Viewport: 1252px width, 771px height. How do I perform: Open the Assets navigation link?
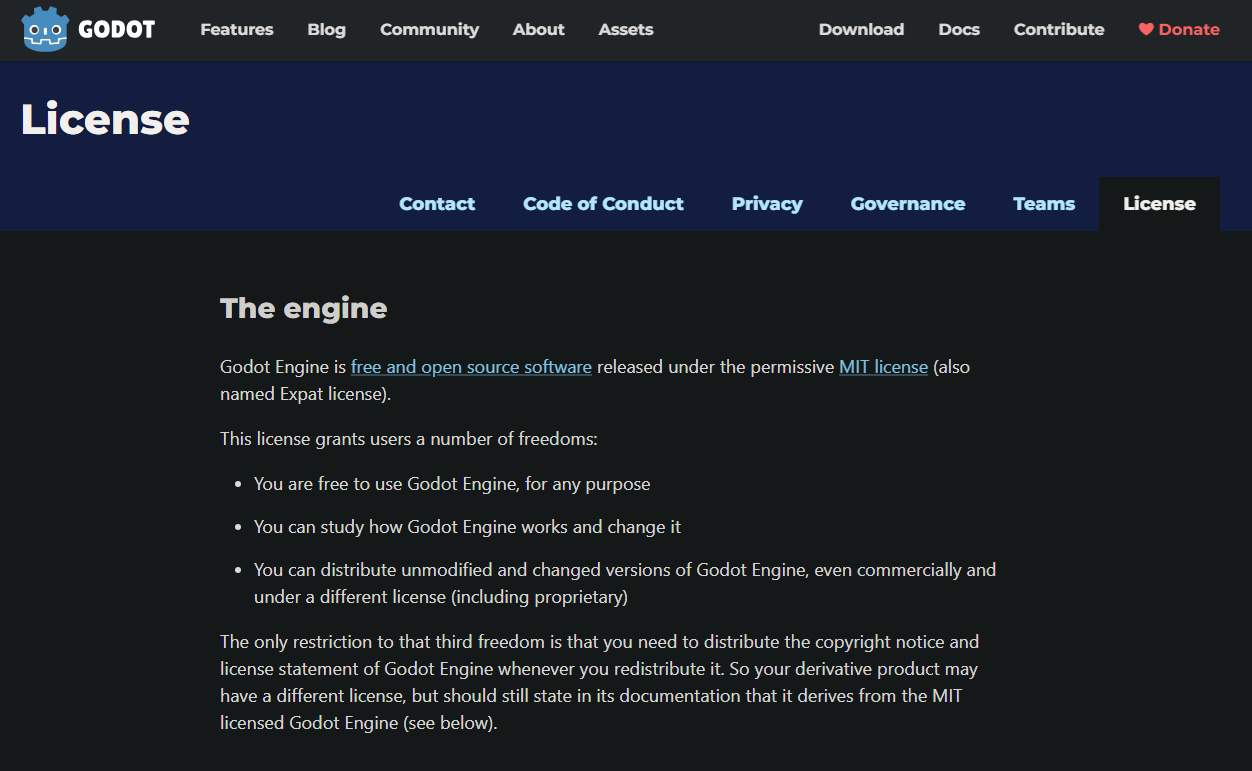(626, 30)
